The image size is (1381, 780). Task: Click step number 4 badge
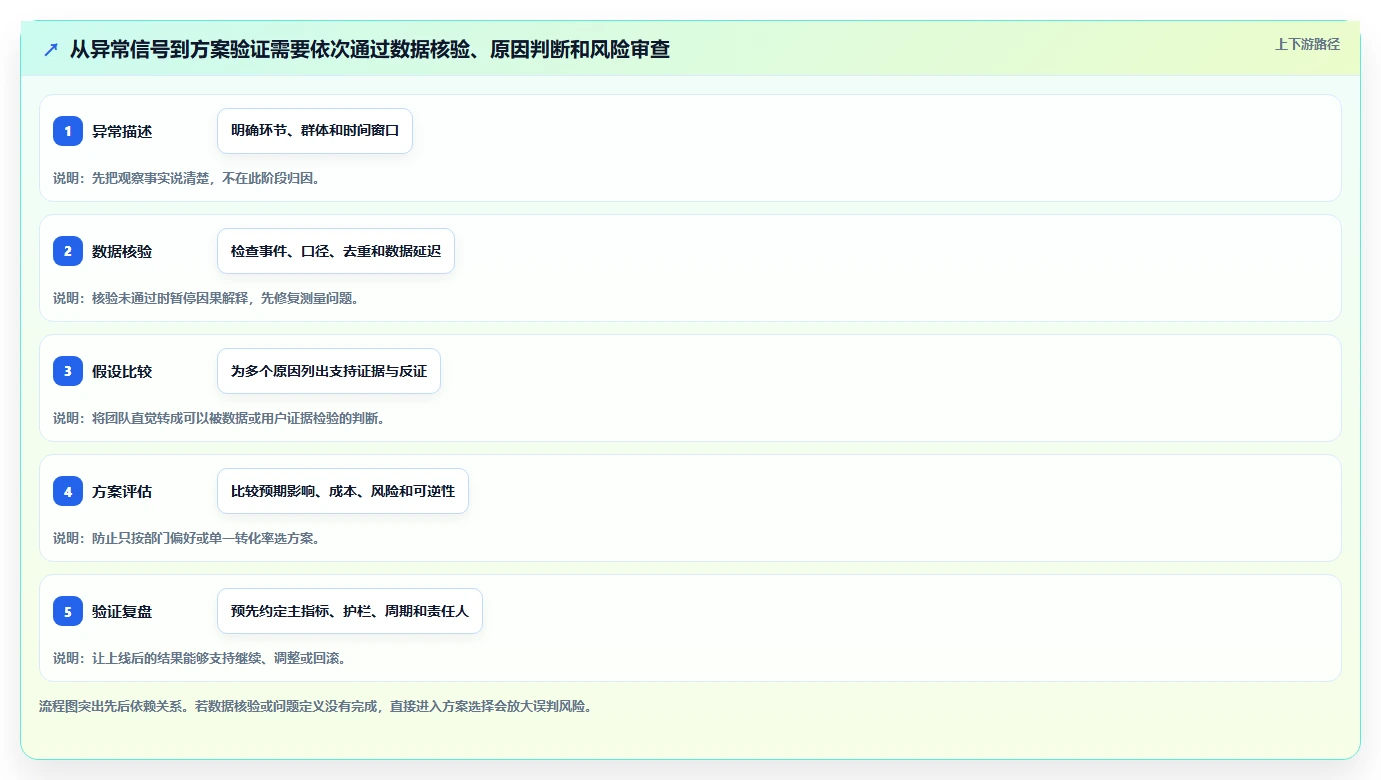(68, 491)
